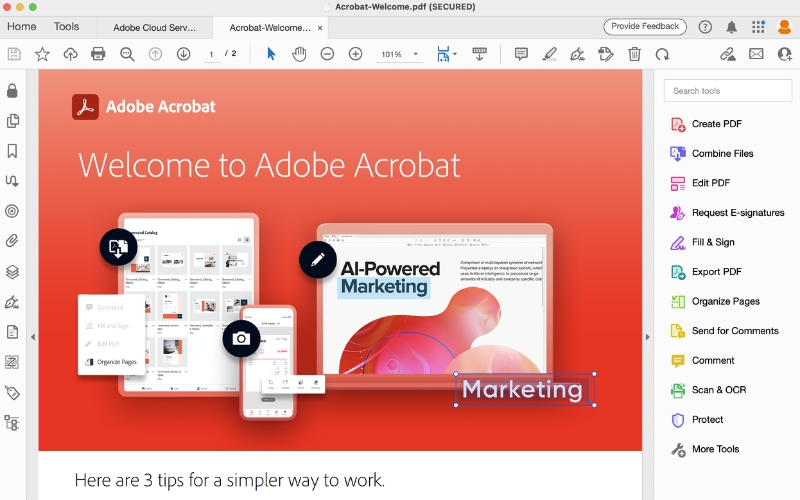Open the Help question mark menu
The height and width of the screenshot is (500, 800).
coord(705,27)
